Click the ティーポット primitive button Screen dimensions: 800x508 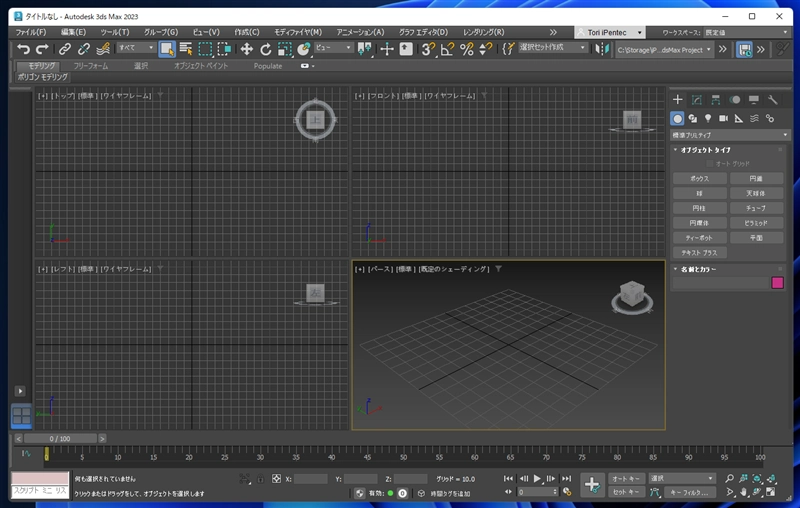click(699, 238)
